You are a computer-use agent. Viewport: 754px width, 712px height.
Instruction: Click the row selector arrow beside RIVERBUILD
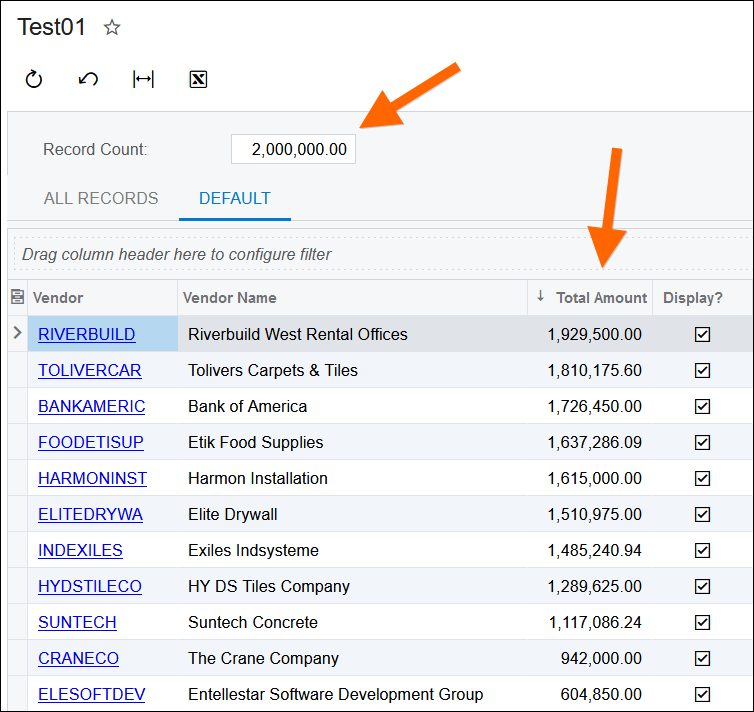(x=17, y=333)
